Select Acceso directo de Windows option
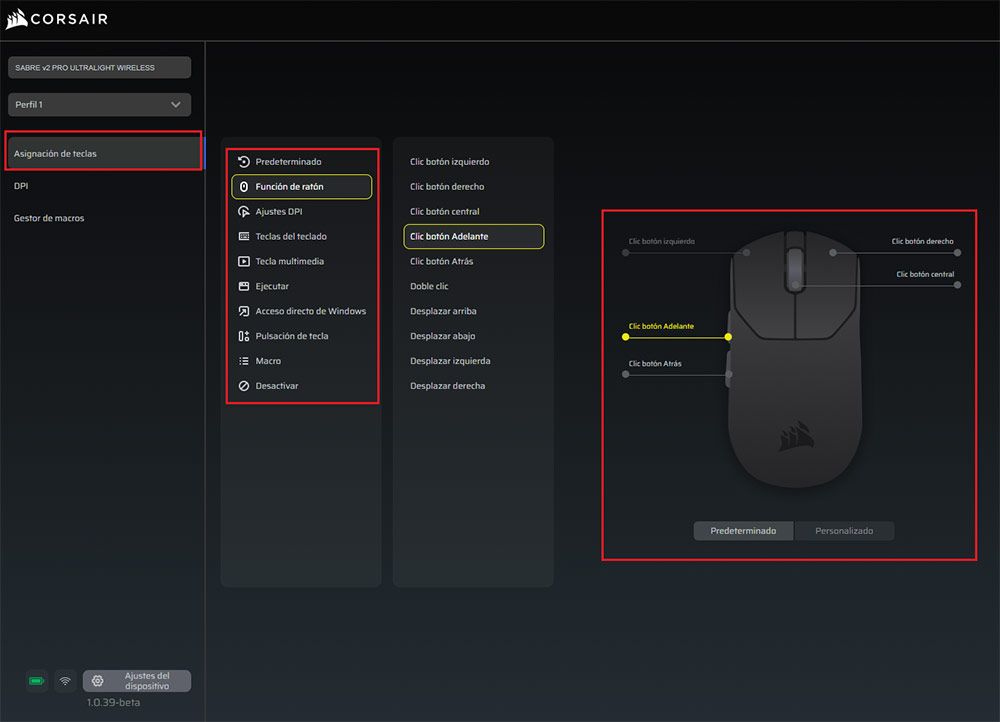1000x722 pixels. coord(302,311)
